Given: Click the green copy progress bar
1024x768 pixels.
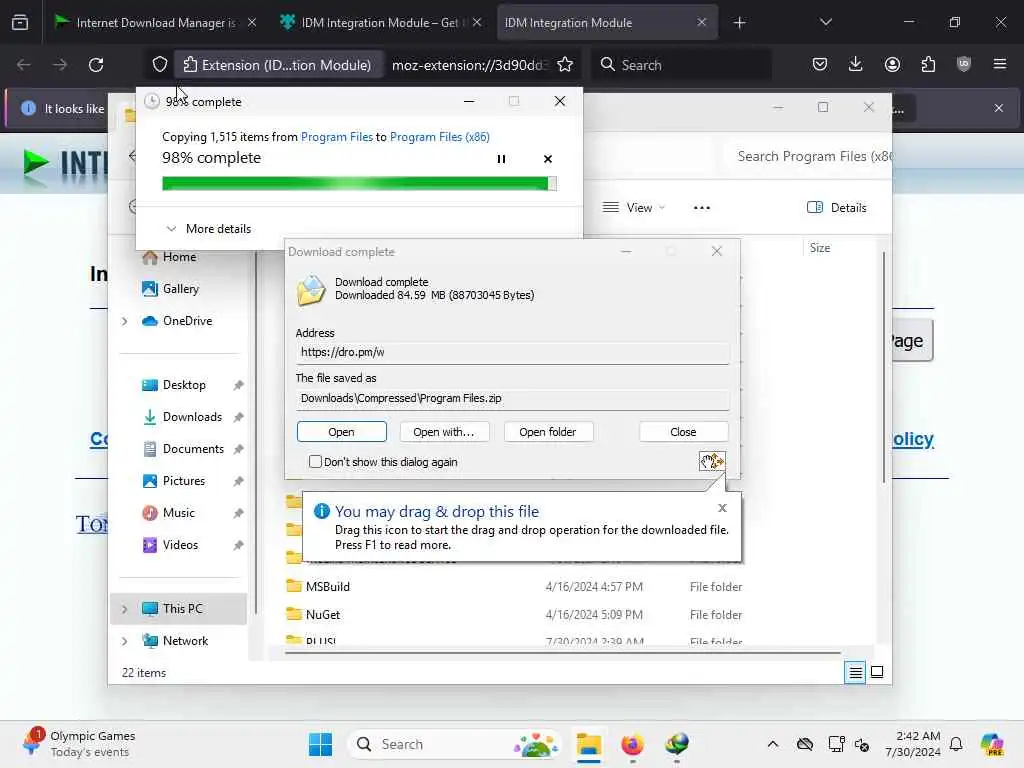Looking at the screenshot, I should pyautogui.click(x=359, y=184).
